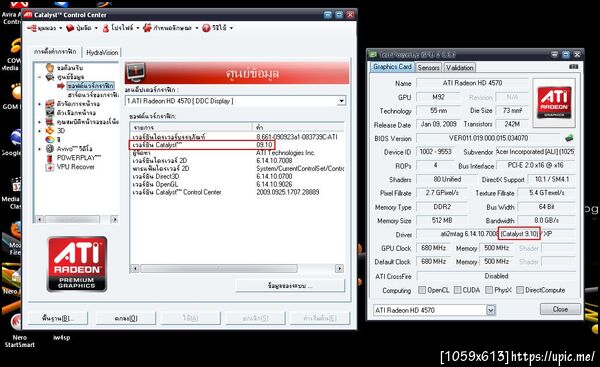600x367 pixels.
Task: Click the VPU Recover icon
Action: pos(49,167)
